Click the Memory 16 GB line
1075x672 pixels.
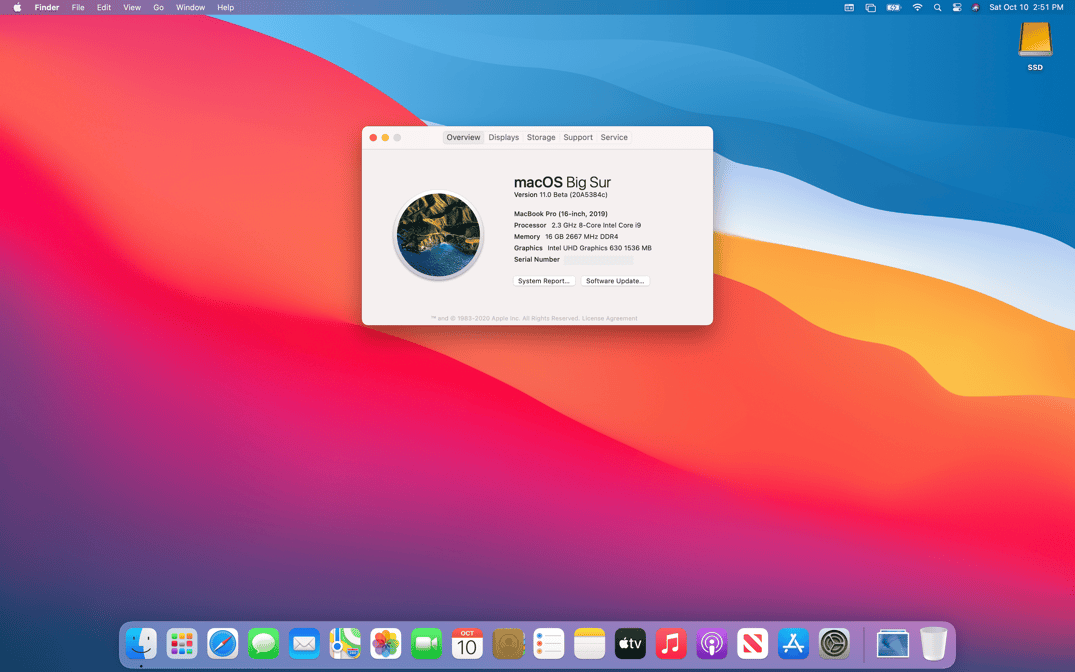[x=566, y=237]
